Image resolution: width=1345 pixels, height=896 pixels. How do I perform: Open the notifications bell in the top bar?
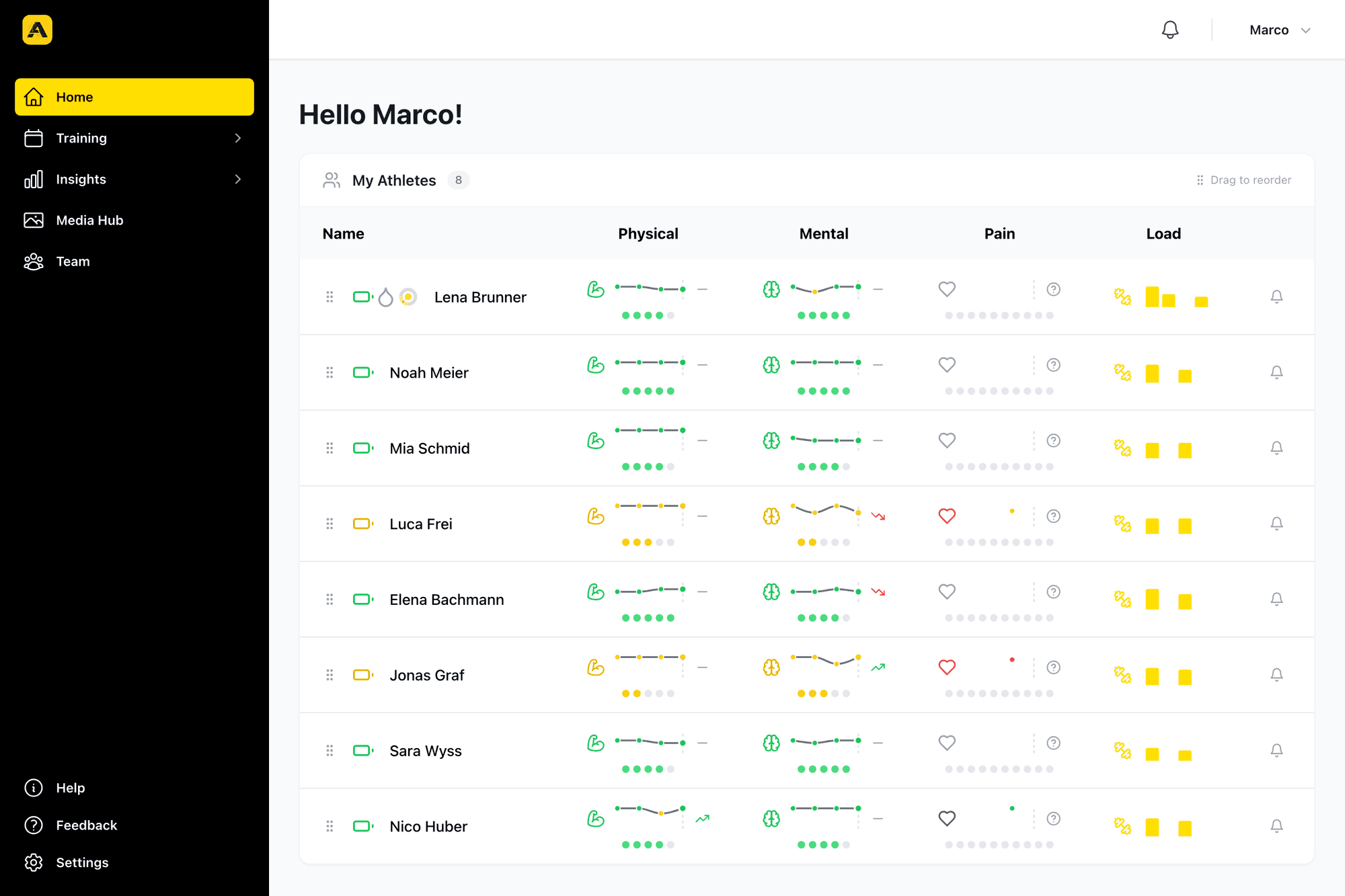pos(1170,30)
